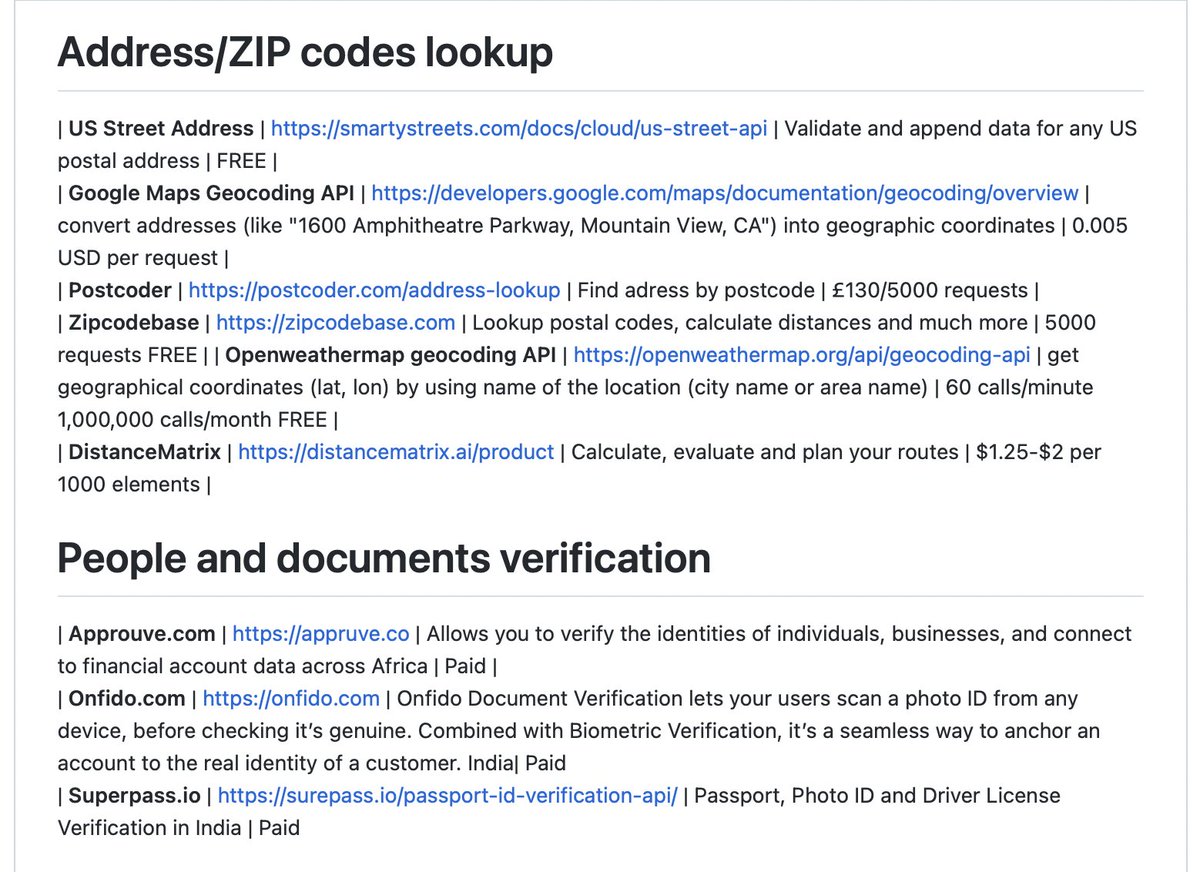Click 'to financial account data across Africa' text
This screenshot has height=872, width=1200.
tap(242, 666)
